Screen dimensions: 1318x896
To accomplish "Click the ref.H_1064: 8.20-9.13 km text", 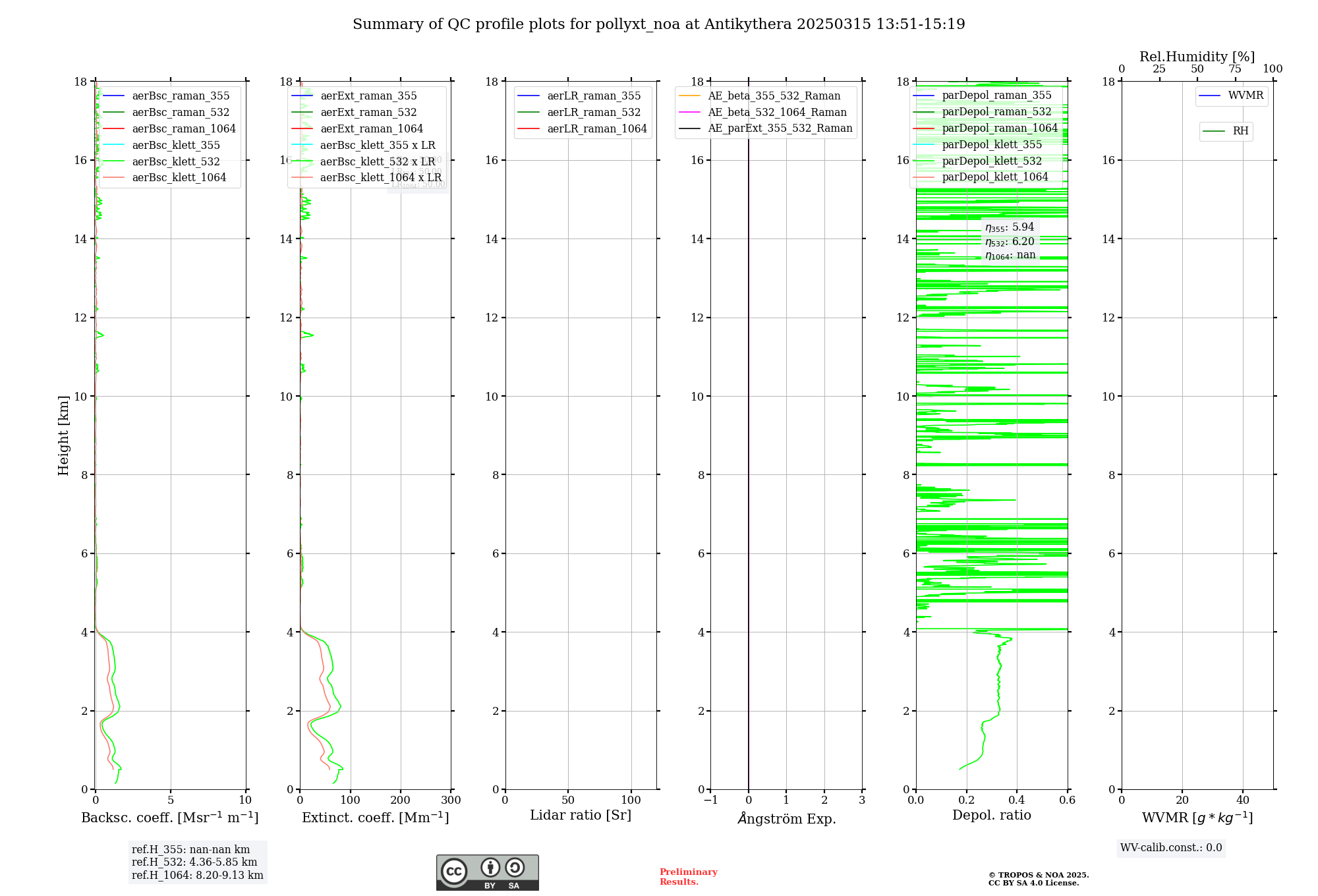I will [x=197, y=876].
